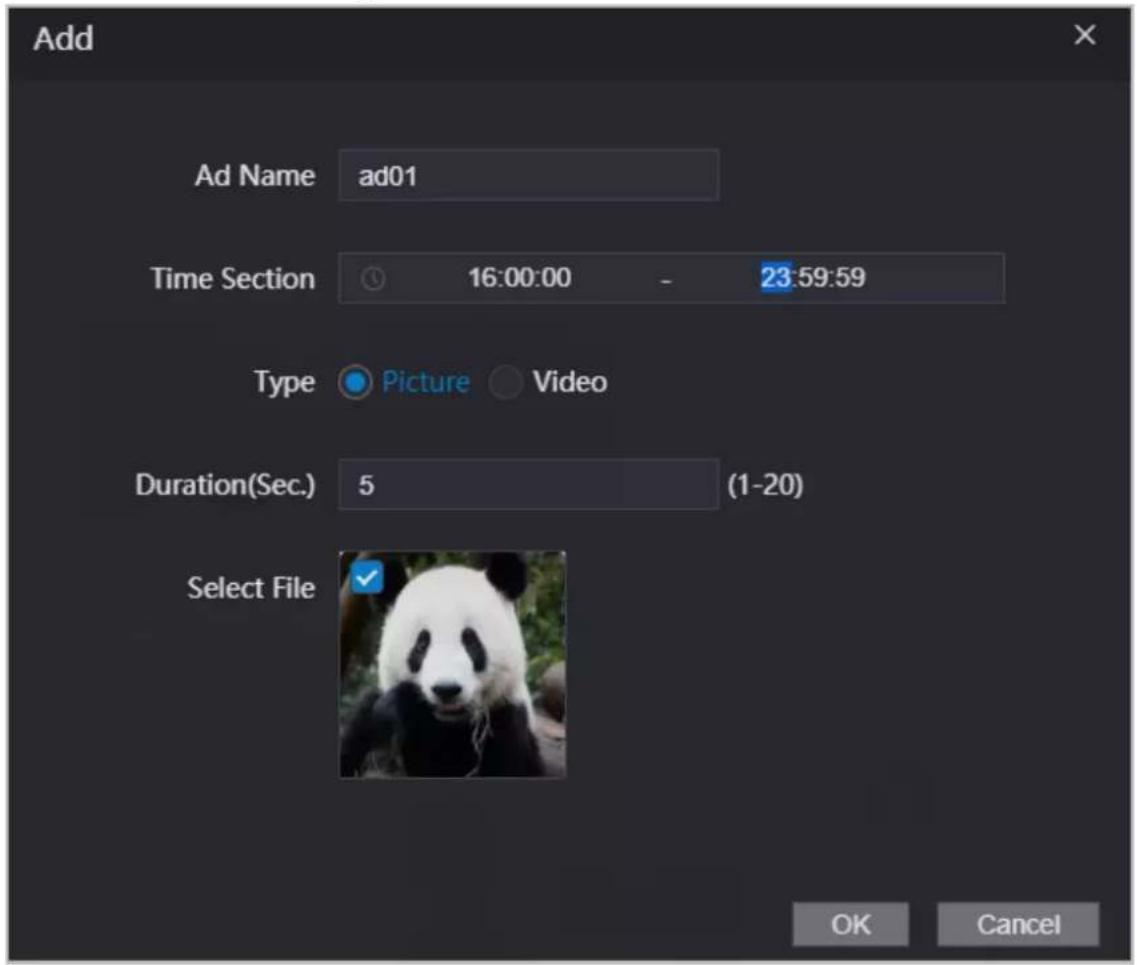This screenshot has height=965, width=1137.
Task: Click the (1-20) range hint
Action: point(765,484)
